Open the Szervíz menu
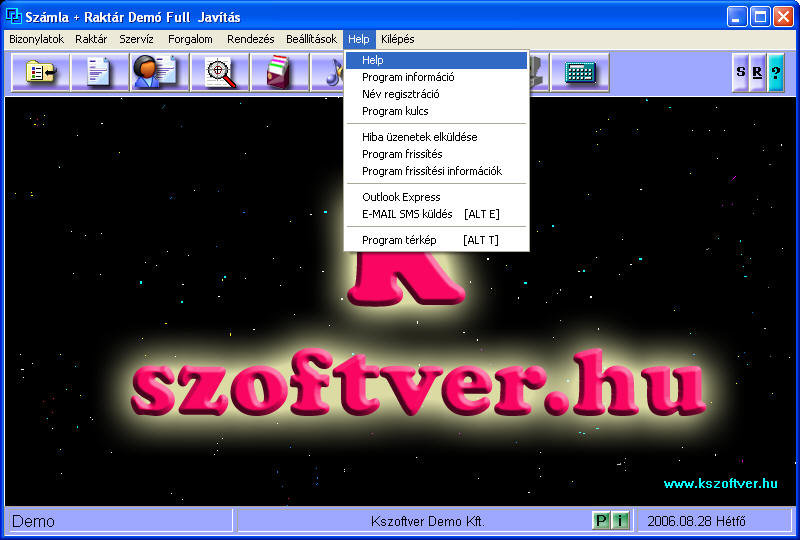This screenshot has width=800, height=540. (137, 39)
